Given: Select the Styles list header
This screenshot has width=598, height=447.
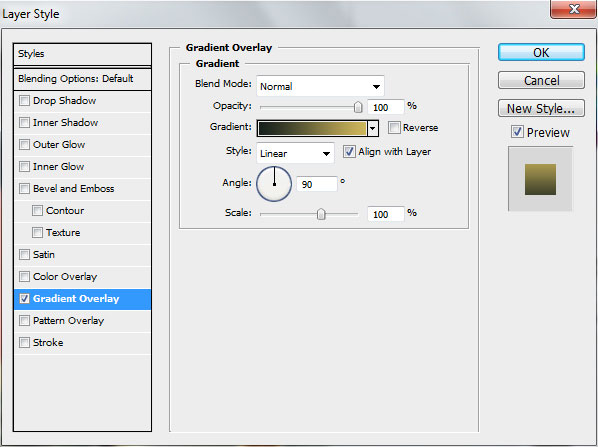Looking at the screenshot, I should point(82,54).
